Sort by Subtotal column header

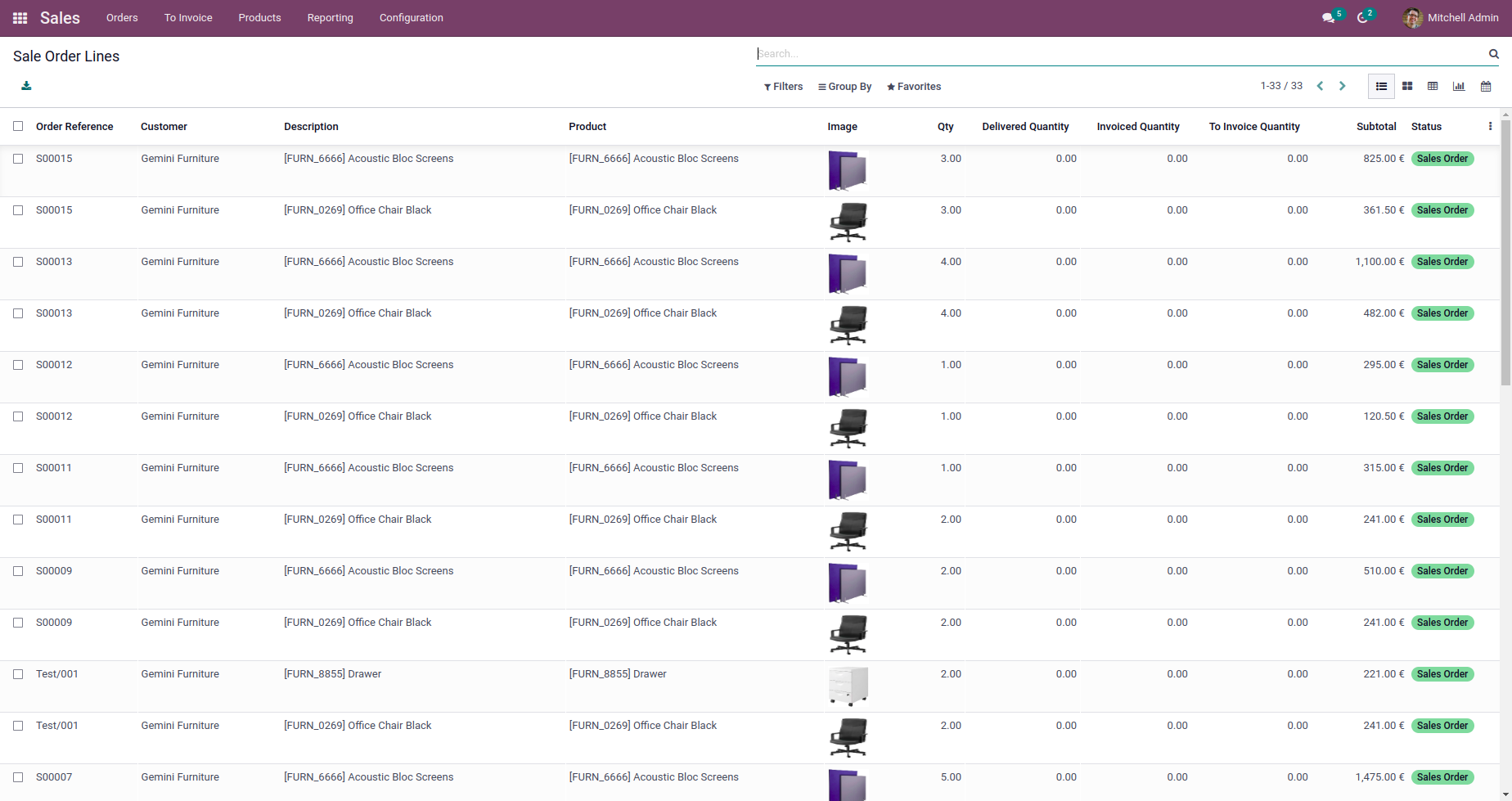click(x=1376, y=127)
